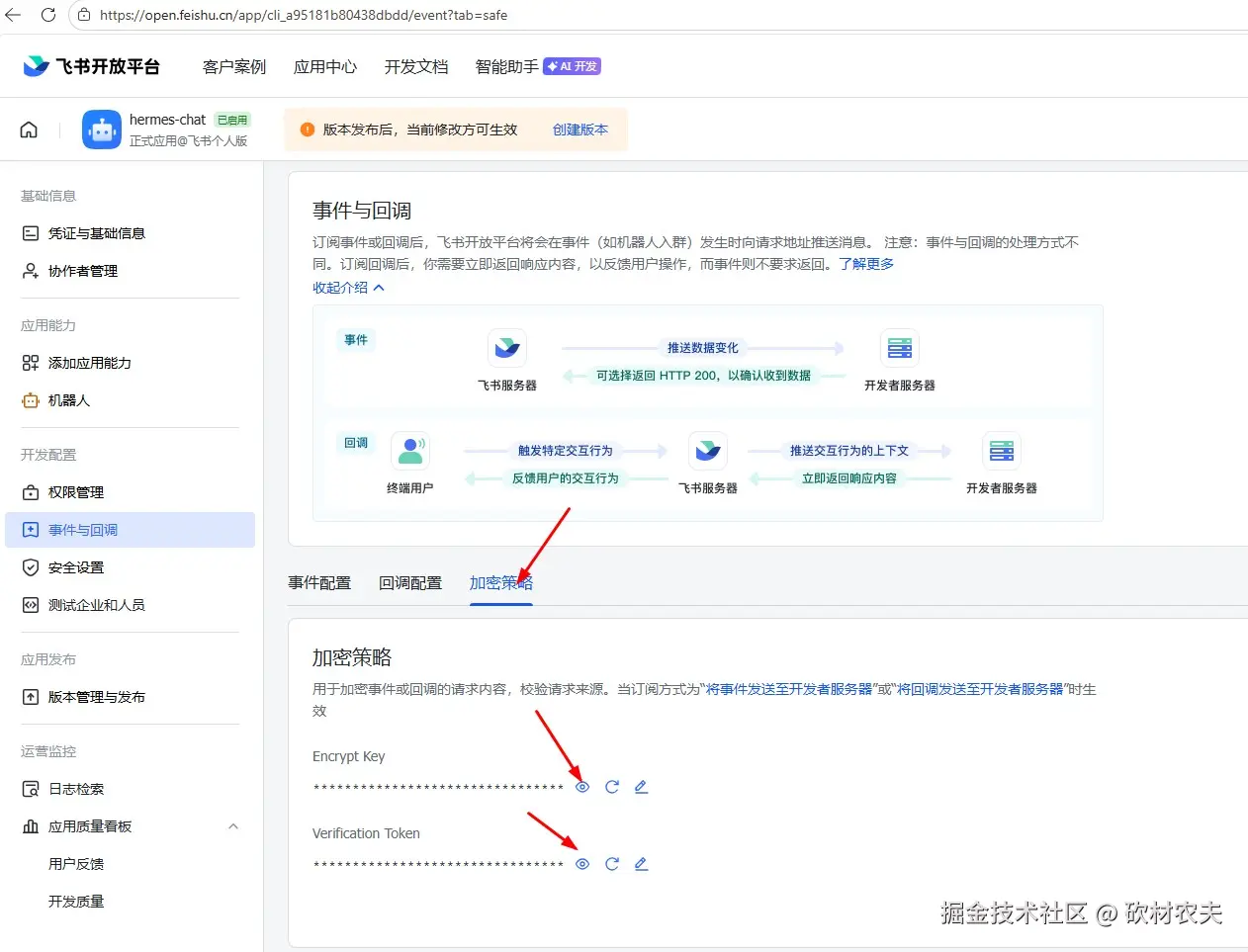Viewport: 1248px width, 952px height.
Task: Click the 机器人 robot icon in sidebar
Action: [x=31, y=400]
